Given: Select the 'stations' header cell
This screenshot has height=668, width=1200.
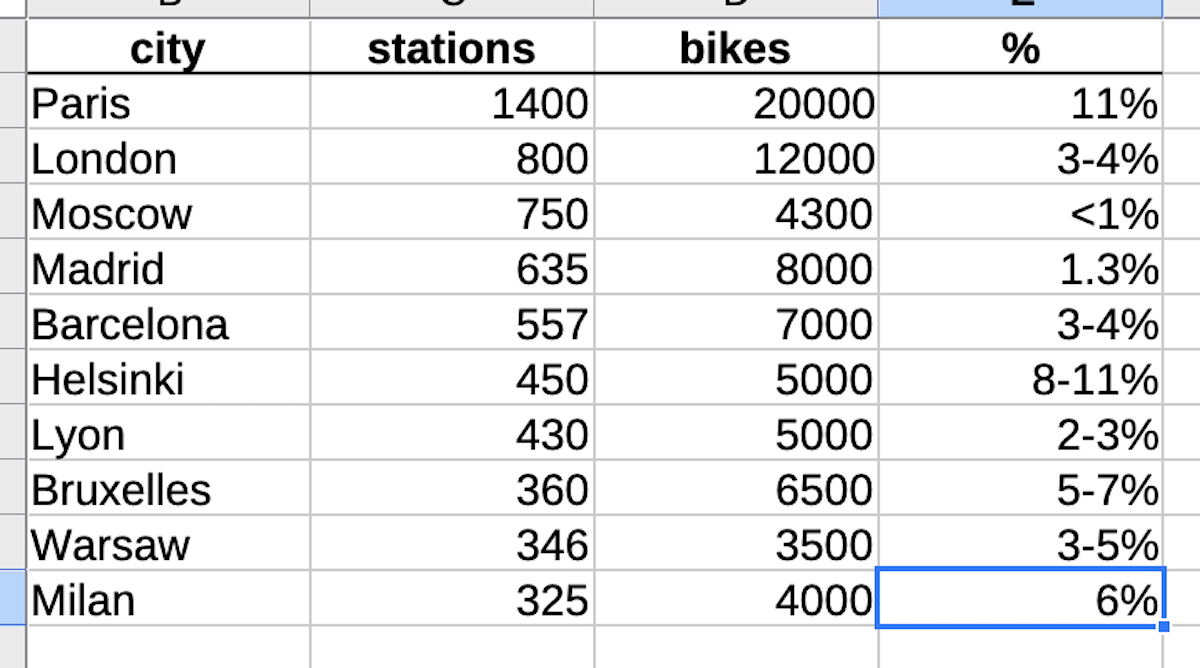Looking at the screenshot, I should [452, 47].
